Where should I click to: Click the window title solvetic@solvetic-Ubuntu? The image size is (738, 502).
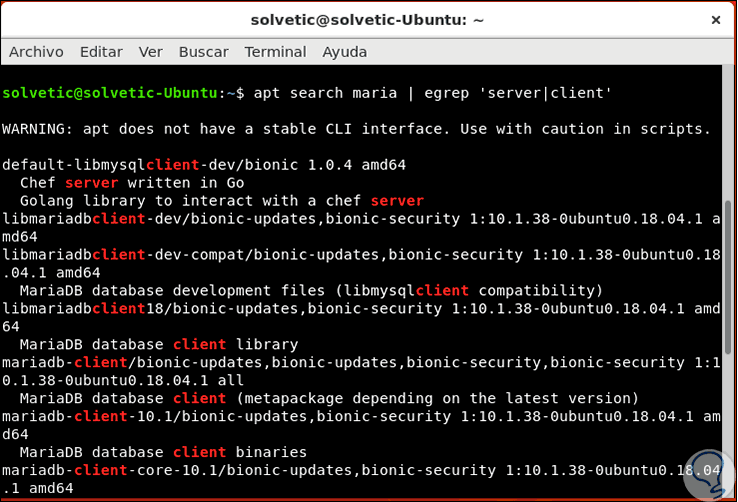(367, 20)
